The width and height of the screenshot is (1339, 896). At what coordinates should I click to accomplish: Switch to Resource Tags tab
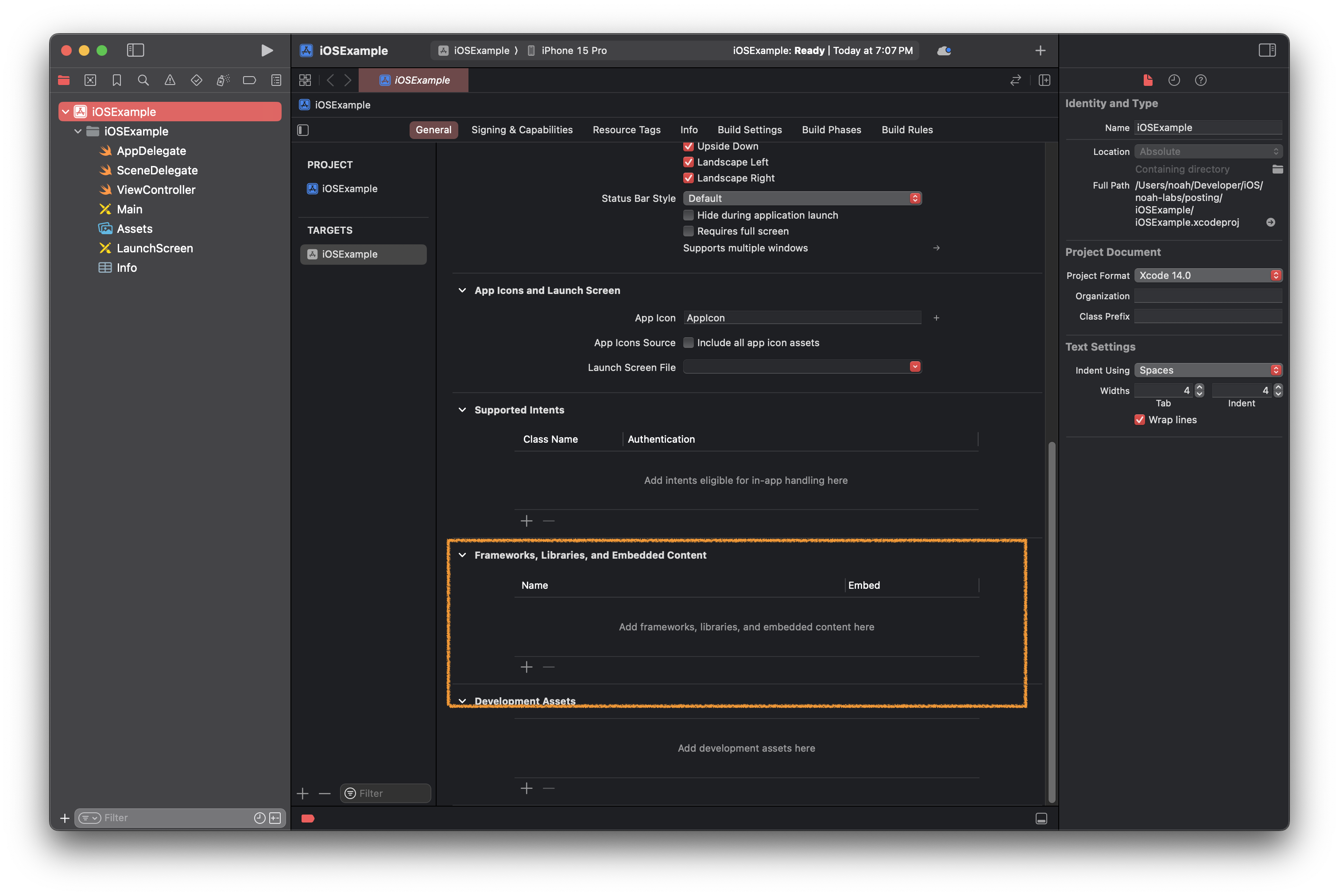pos(627,130)
